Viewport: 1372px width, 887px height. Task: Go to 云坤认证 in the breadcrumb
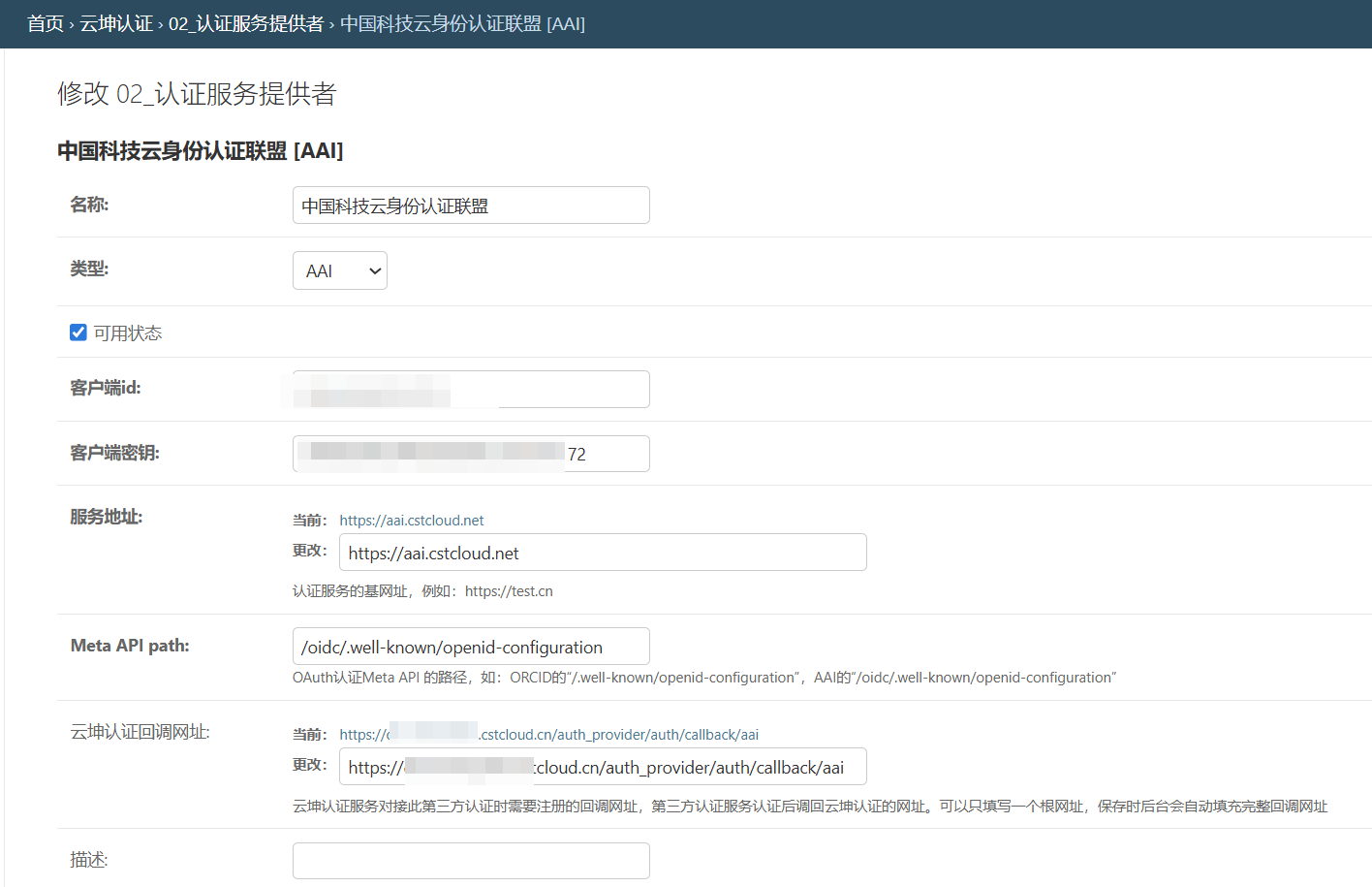pos(116,24)
